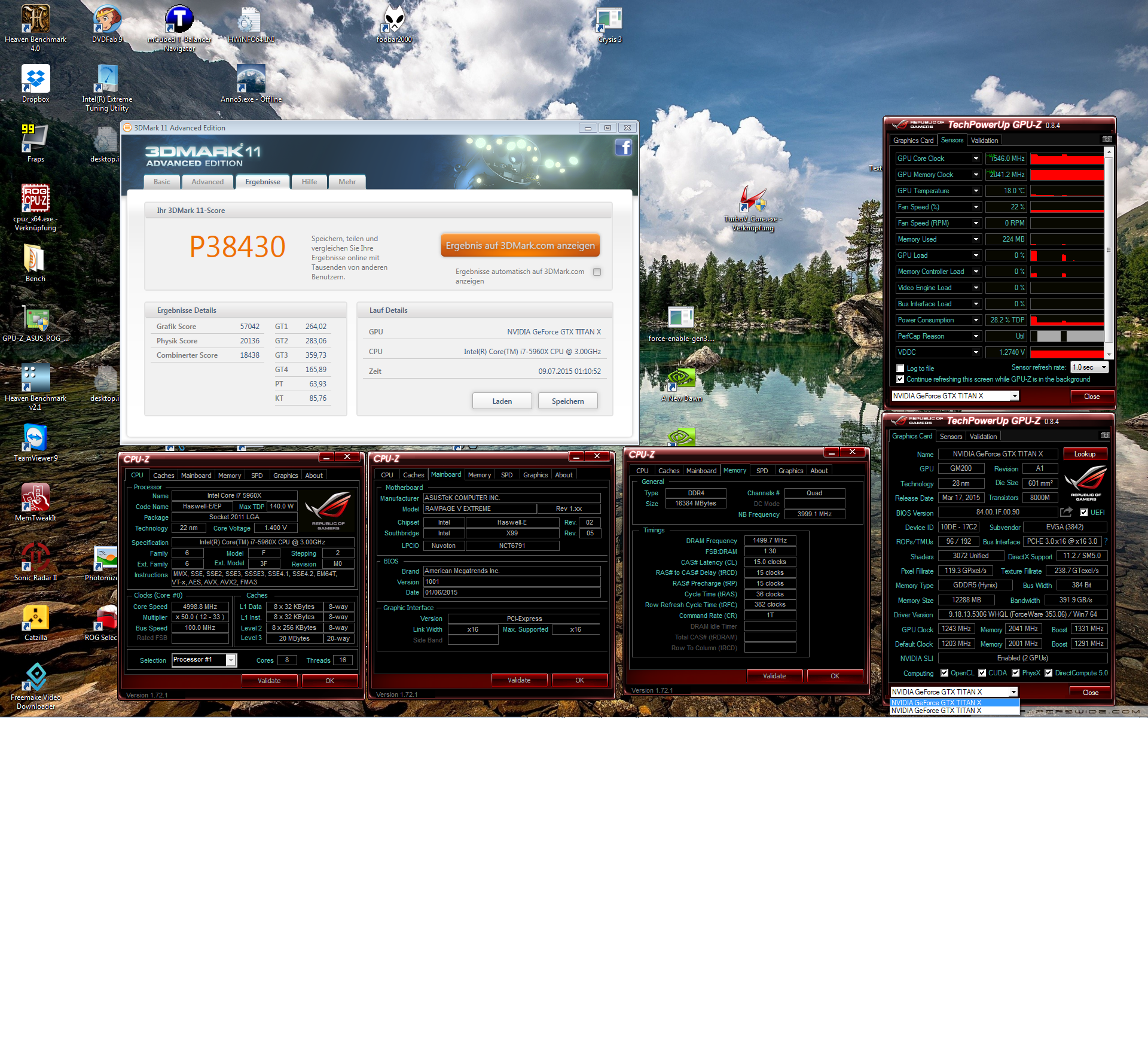Switch to Advanced tab in 3DMark 11
This screenshot has width=1148, height=1048.
coord(207,182)
